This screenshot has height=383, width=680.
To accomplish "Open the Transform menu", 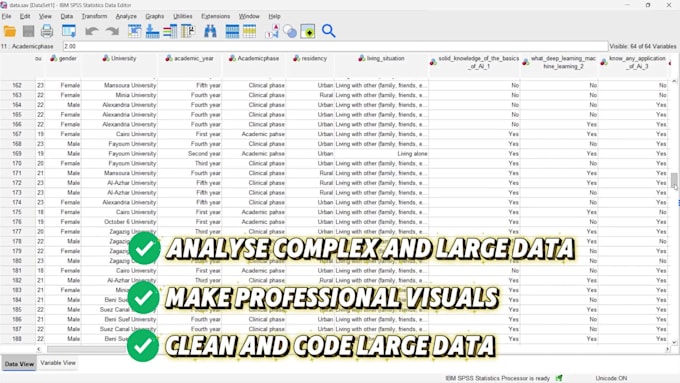I will click(94, 16).
